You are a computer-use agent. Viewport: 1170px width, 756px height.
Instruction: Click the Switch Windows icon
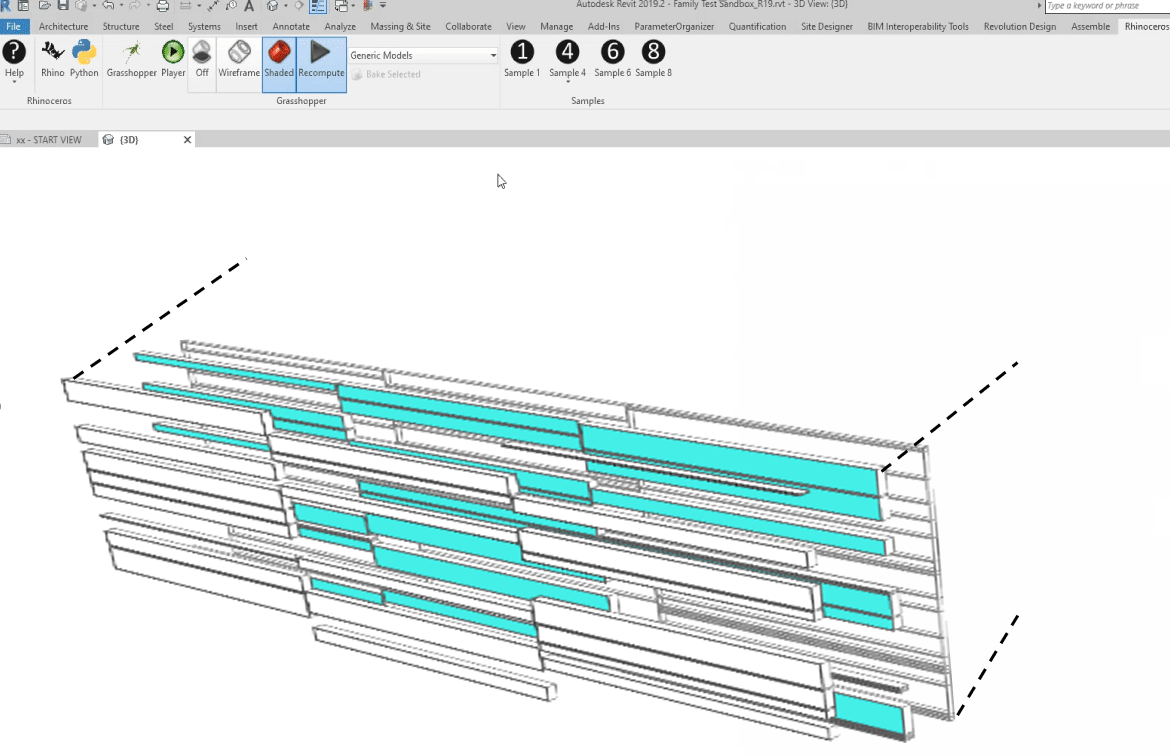tap(341, 5)
